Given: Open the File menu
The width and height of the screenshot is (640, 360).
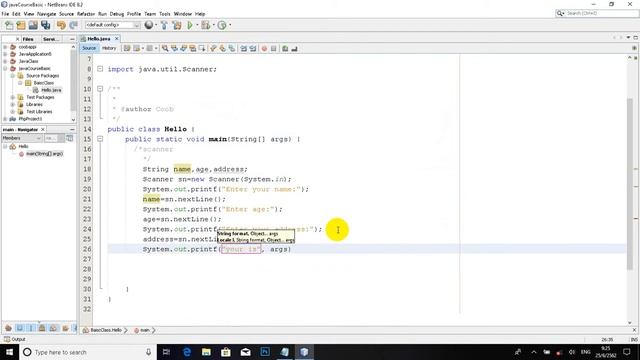Looking at the screenshot, I should (x=5, y=14).
